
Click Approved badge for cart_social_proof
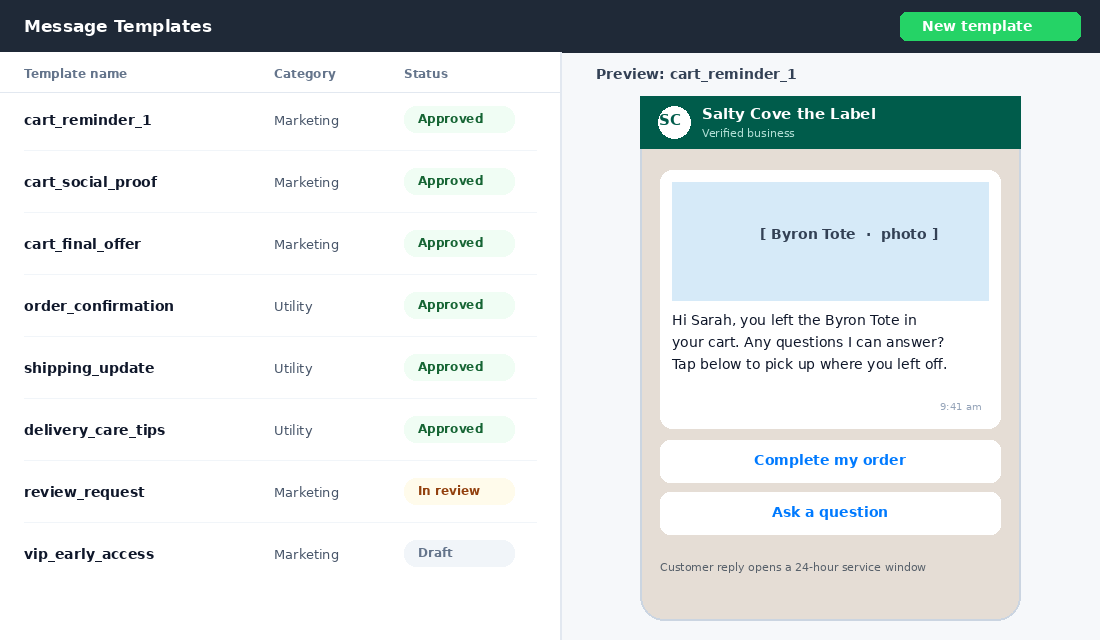point(459,181)
